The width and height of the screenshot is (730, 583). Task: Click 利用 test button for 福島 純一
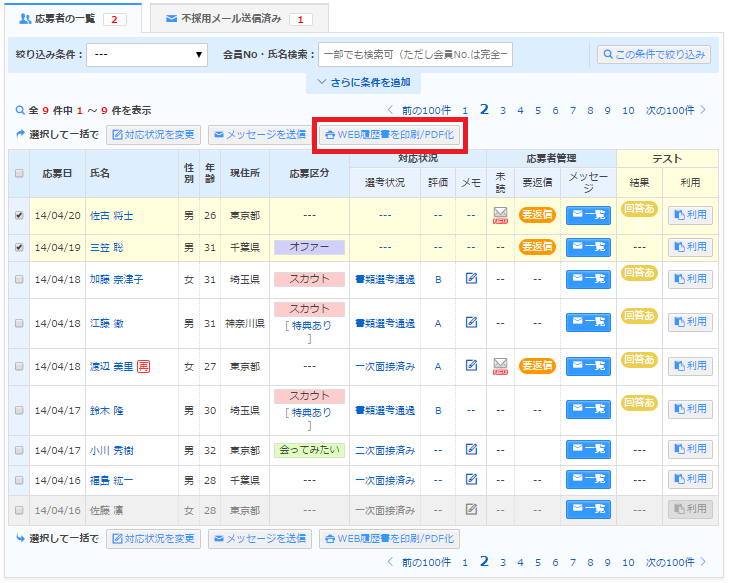pyautogui.click(x=690, y=479)
